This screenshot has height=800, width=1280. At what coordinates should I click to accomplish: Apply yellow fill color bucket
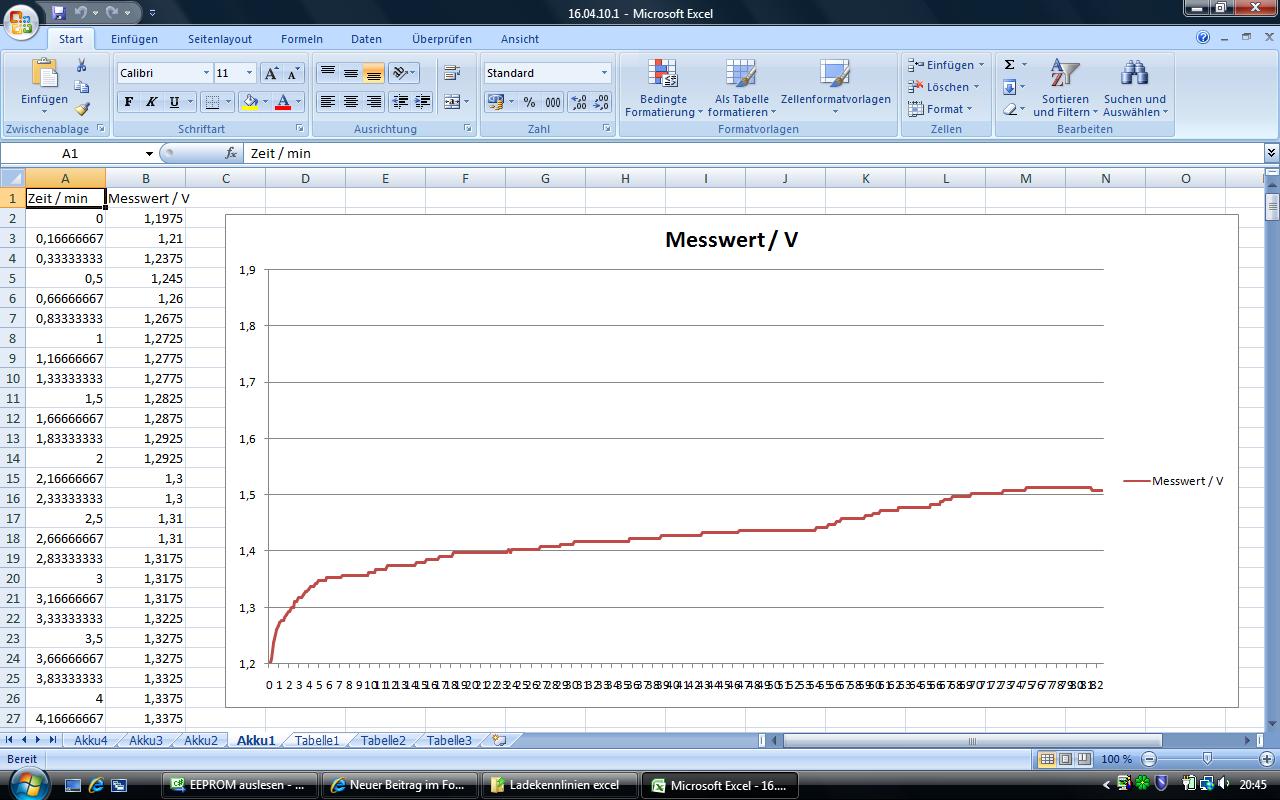click(x=250, y=102)
